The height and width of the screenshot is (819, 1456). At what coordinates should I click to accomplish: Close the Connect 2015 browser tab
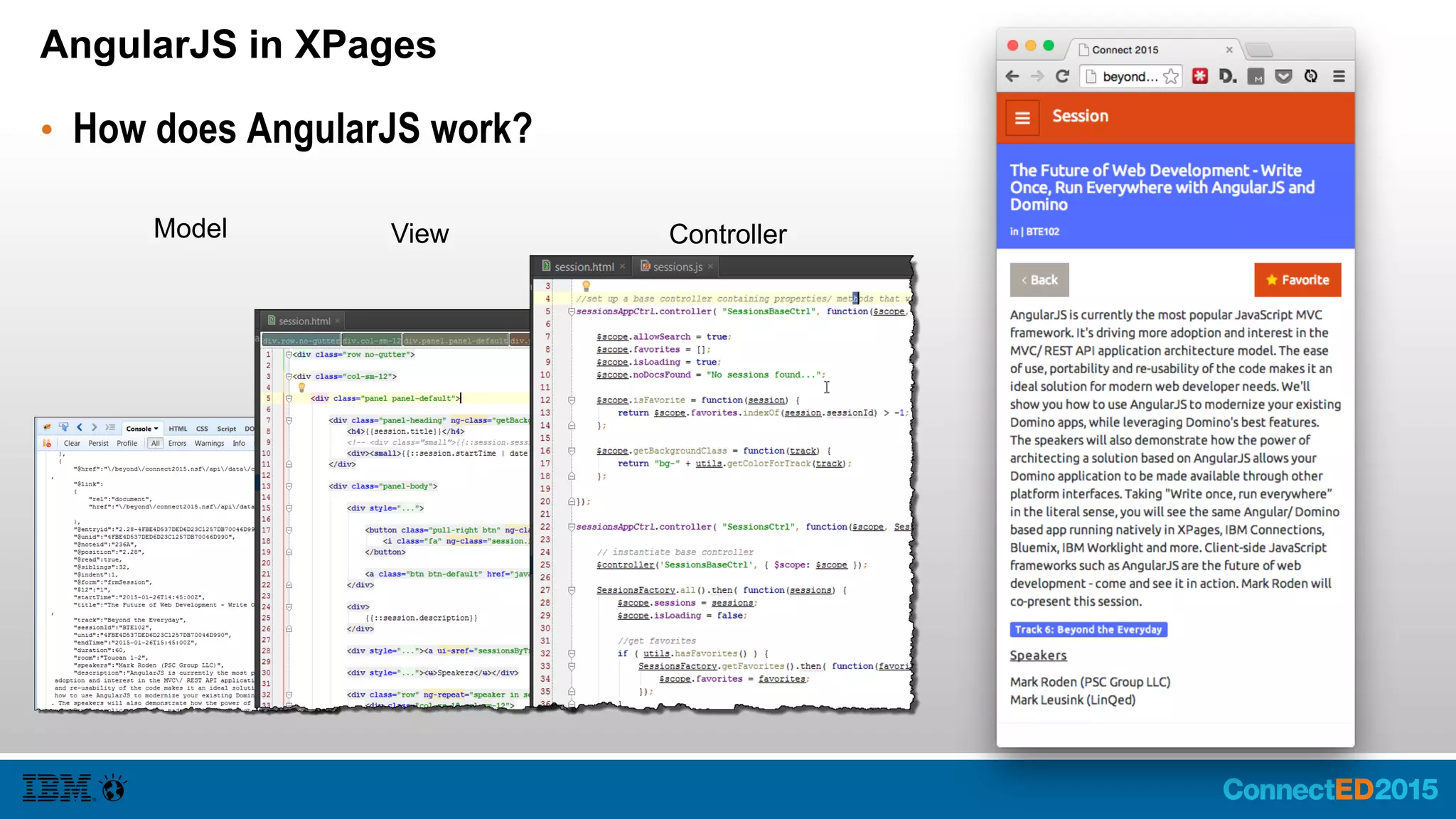(1229, 50)
